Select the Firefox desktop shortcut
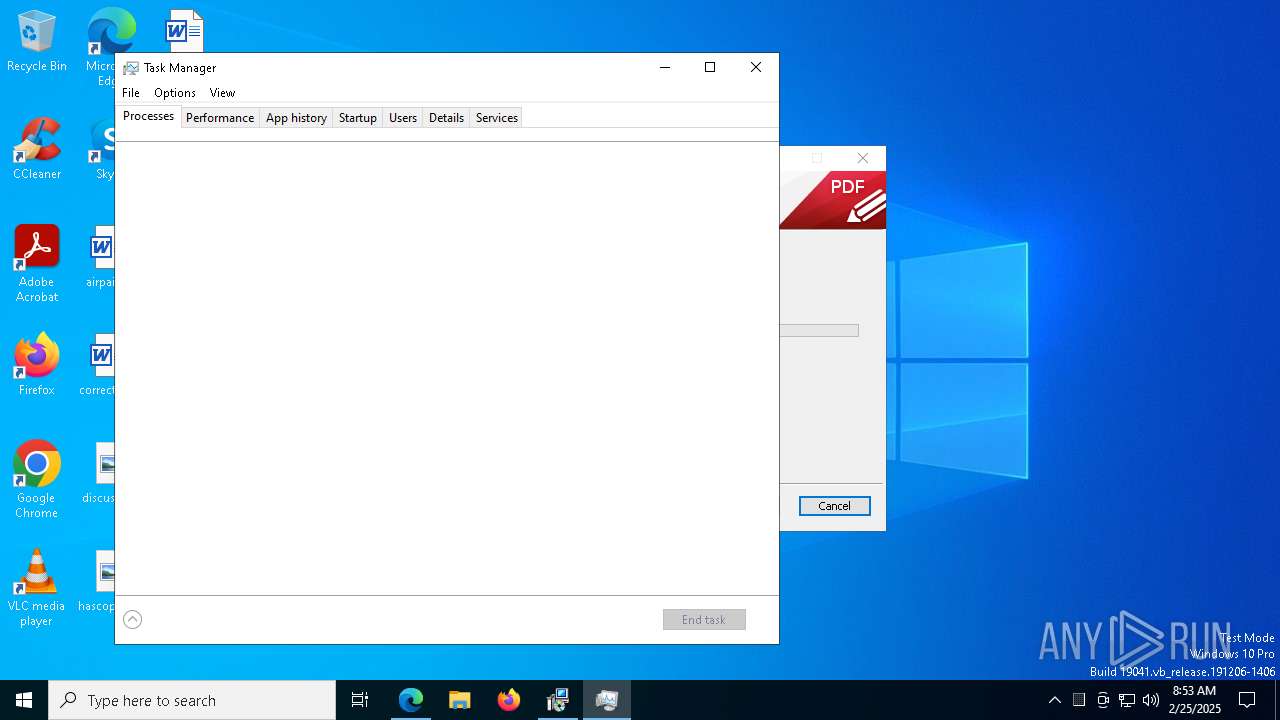The height and width of the screenshot is (720, 1280). (37, 366)
